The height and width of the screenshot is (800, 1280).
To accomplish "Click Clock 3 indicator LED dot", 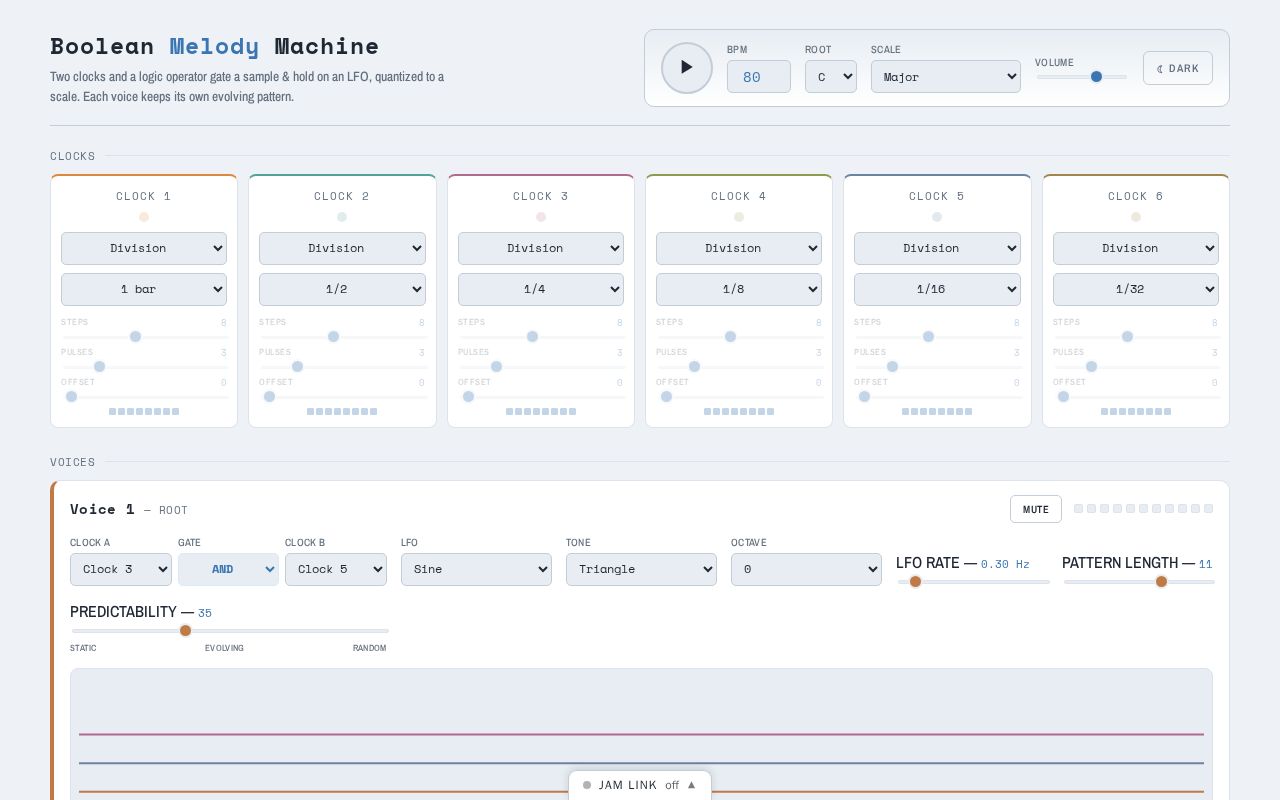I will (x=541, y=217).
